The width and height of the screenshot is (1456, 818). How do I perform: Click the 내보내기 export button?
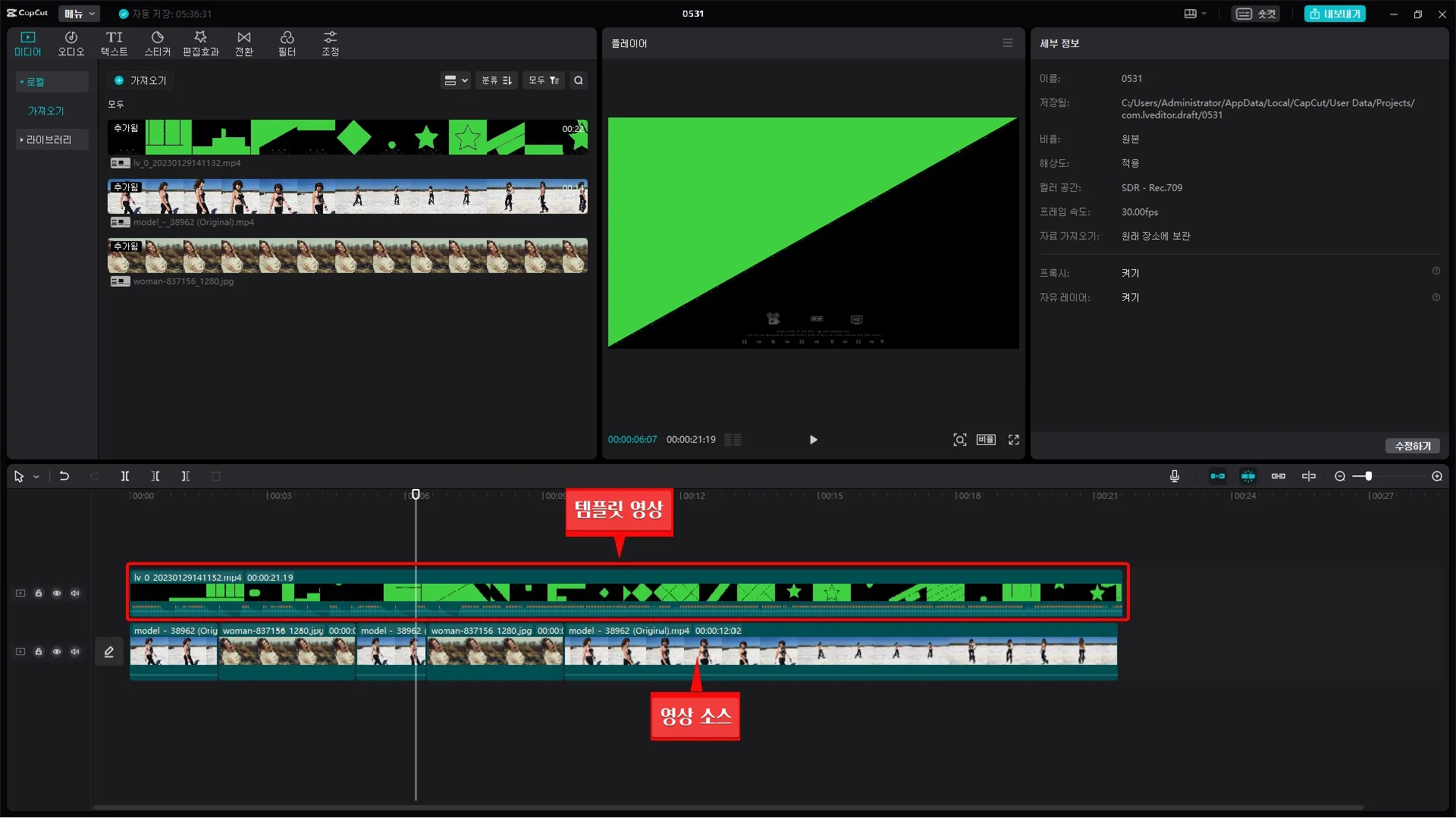1335,14
